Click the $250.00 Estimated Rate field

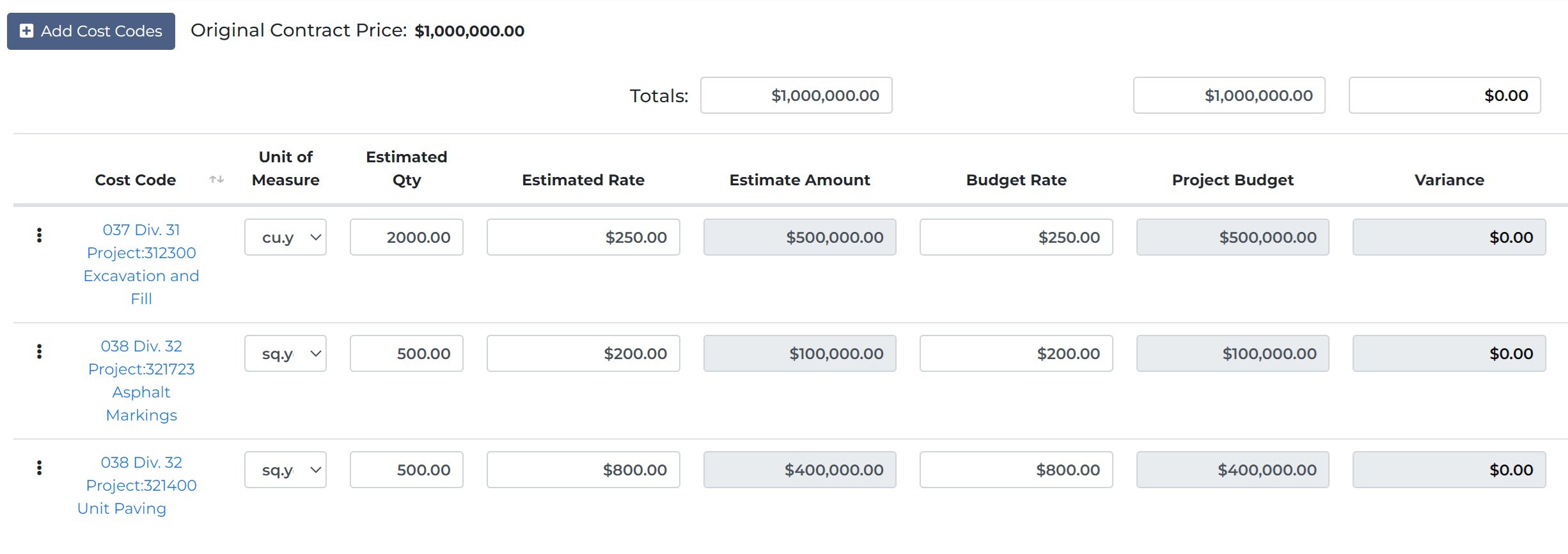[583, 238]
